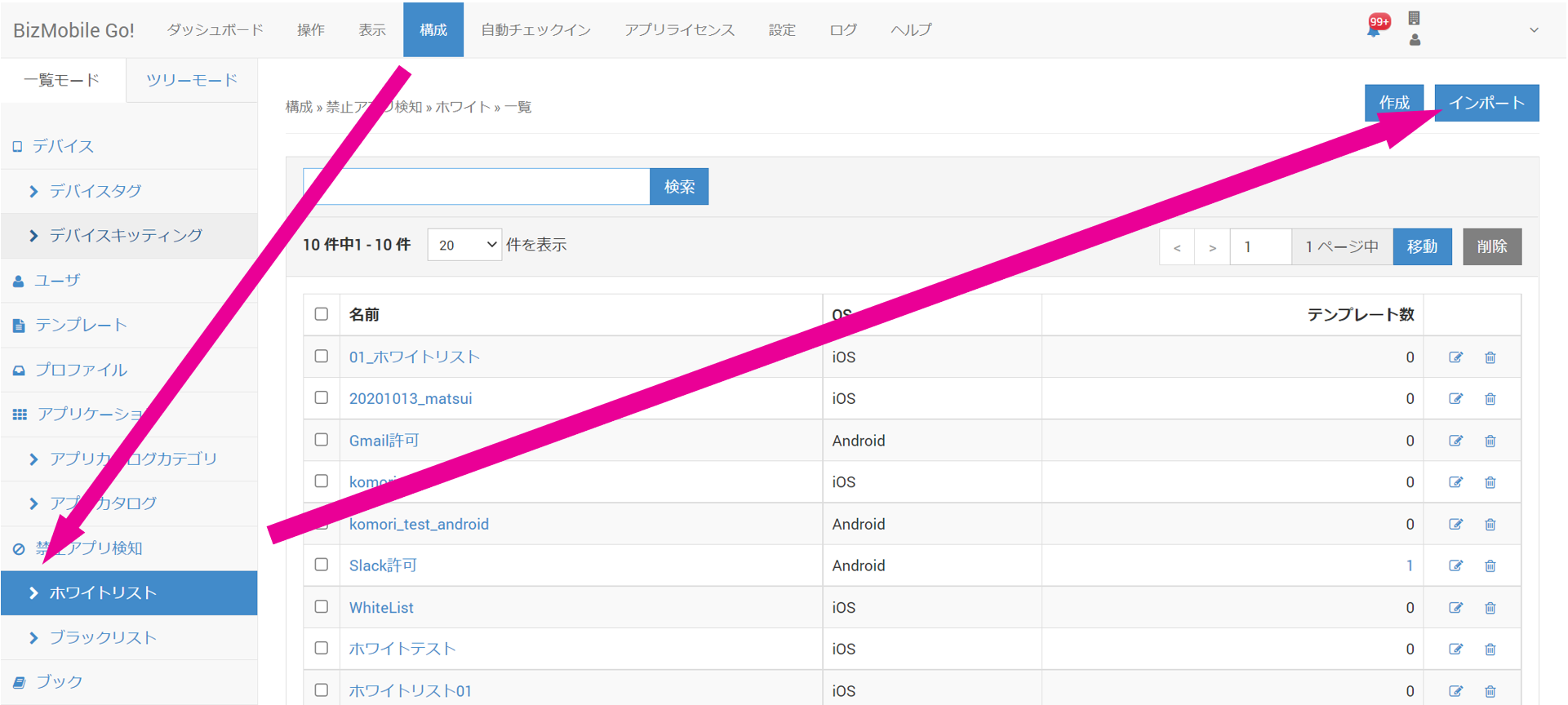Open the 設定 menu in top navigation
Viewport: 1568px width, 705px height.
[781, 30]
